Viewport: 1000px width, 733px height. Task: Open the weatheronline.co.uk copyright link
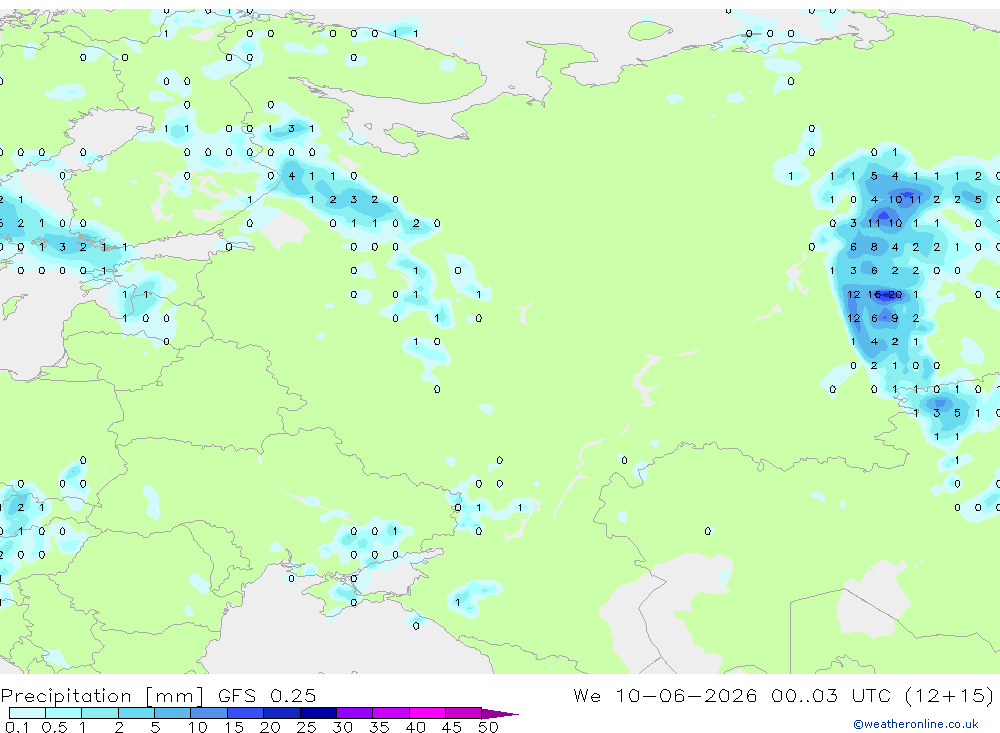coord(915,724)
